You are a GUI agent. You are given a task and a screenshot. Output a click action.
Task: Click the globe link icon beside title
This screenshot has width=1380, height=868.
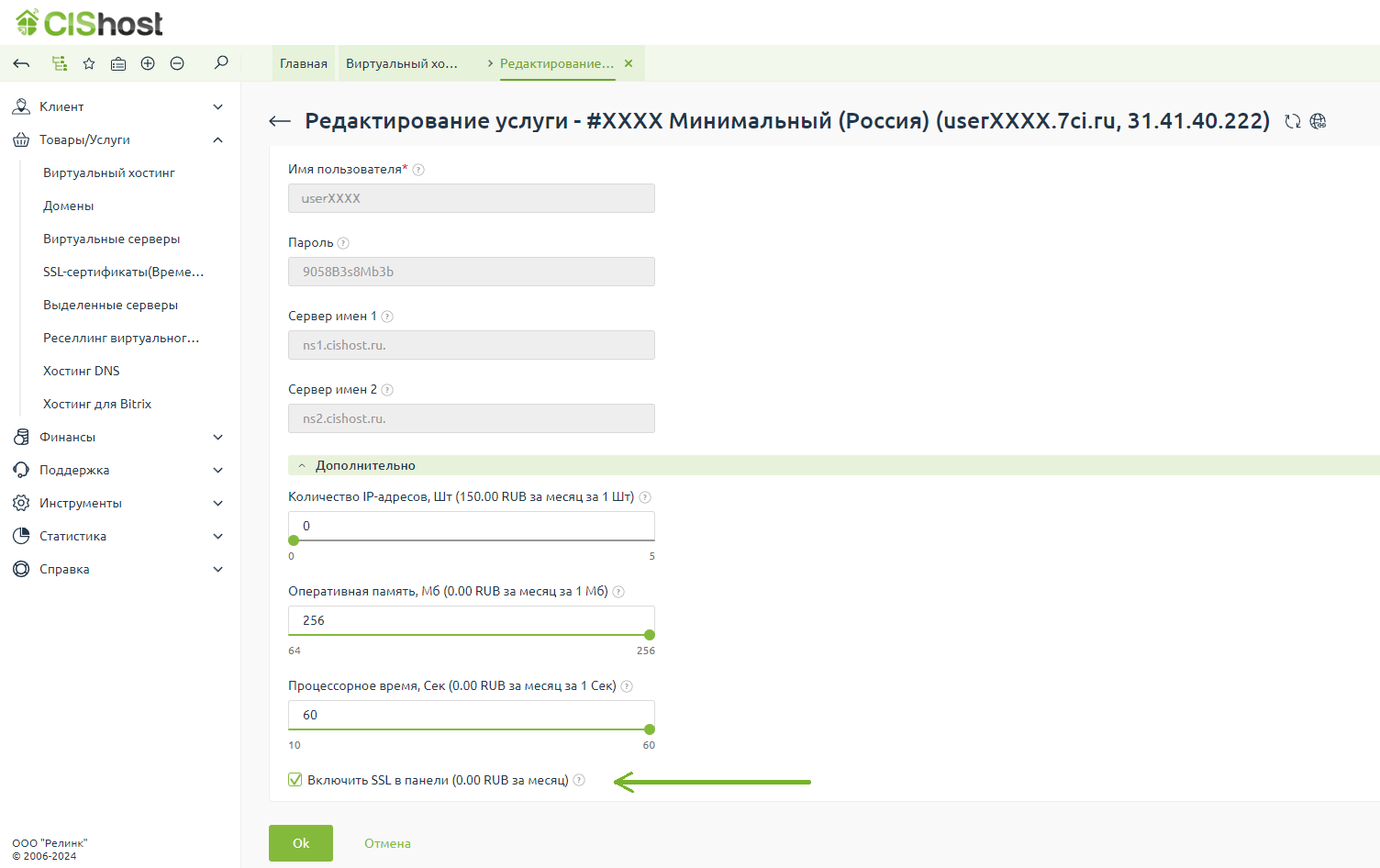(x=1319, y=121)
